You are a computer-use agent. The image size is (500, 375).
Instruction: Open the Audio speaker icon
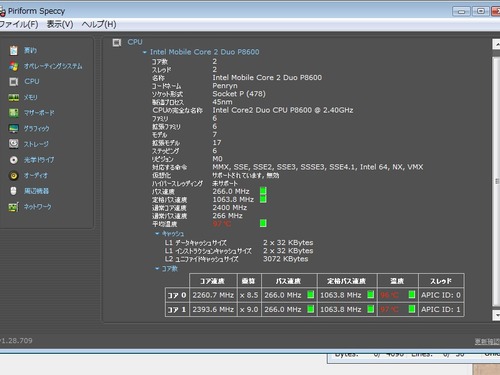(x=14, y=175)
